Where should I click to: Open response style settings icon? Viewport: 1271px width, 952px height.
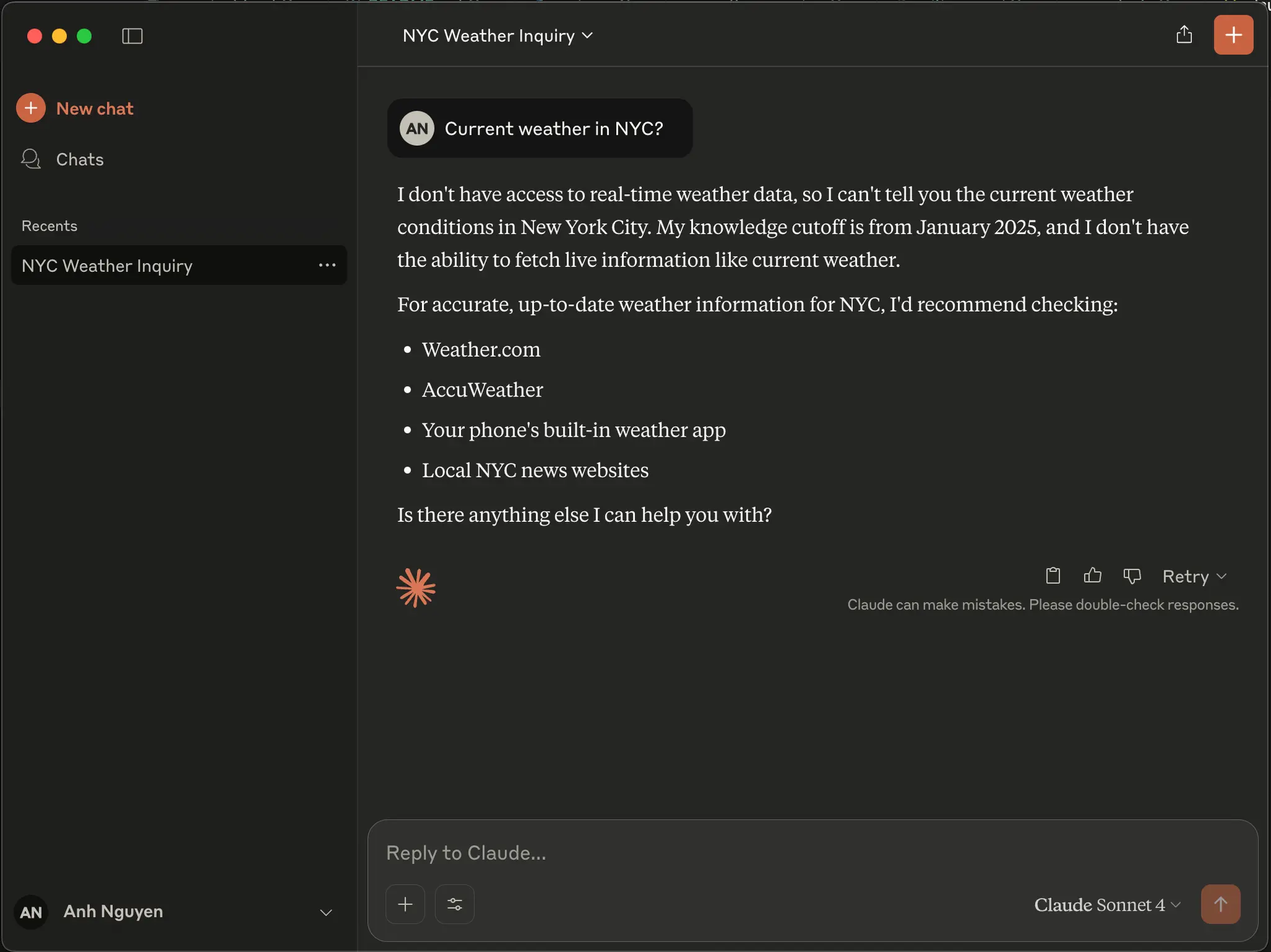click(x=454, y=904)
